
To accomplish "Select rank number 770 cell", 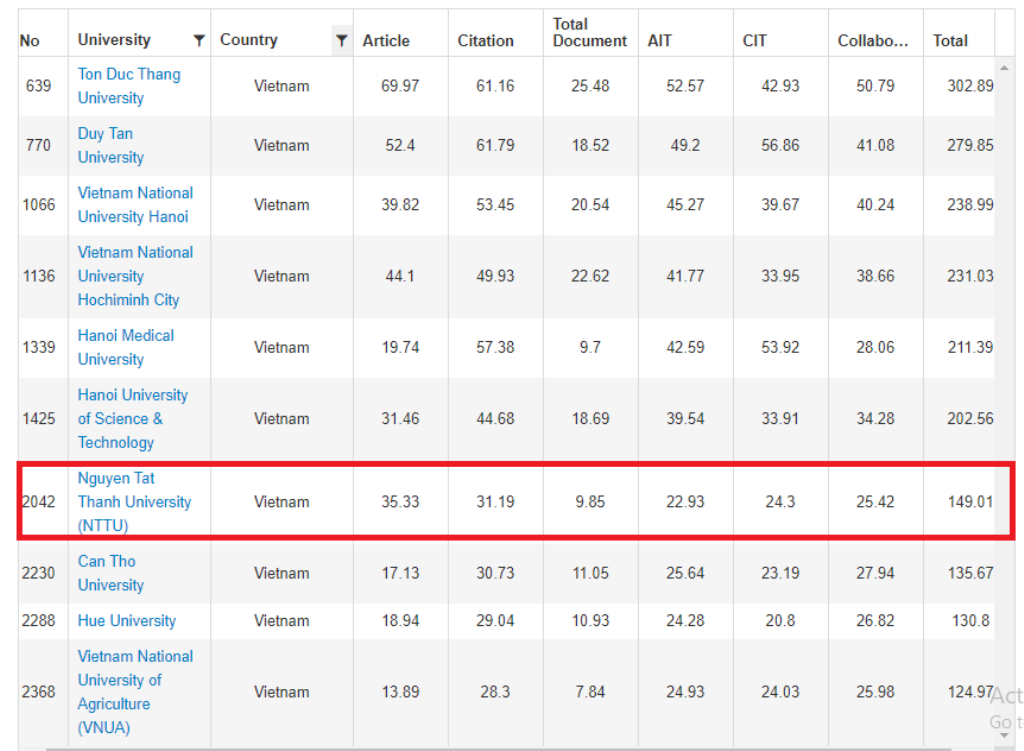I will (x=39, y=145).
